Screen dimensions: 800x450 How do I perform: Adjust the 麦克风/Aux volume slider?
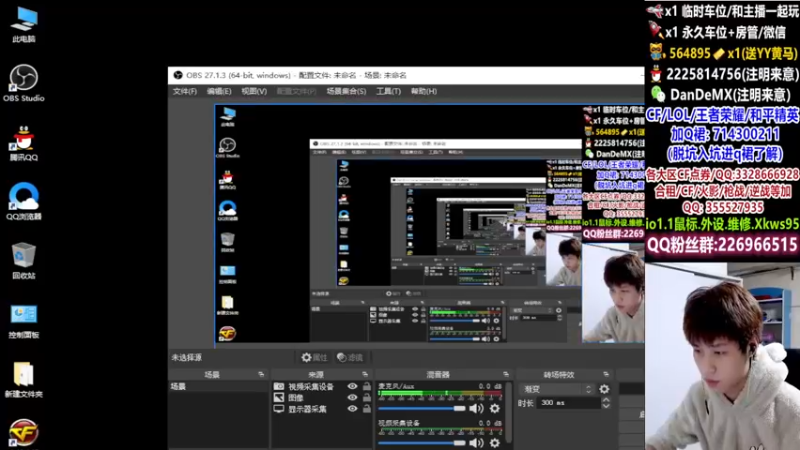[422, 409]
